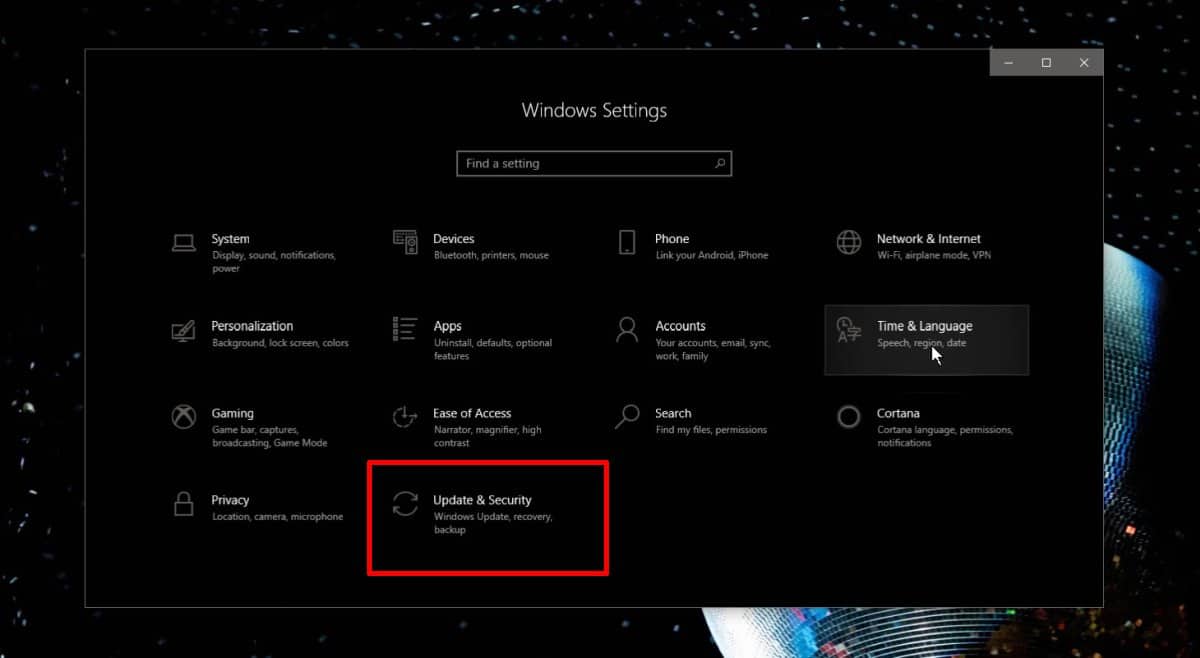The width and height of the screenshot is (1200, 658).
Task: Click 'Cortana language, permissions, notifications' text
Action: tap(945, 436)
